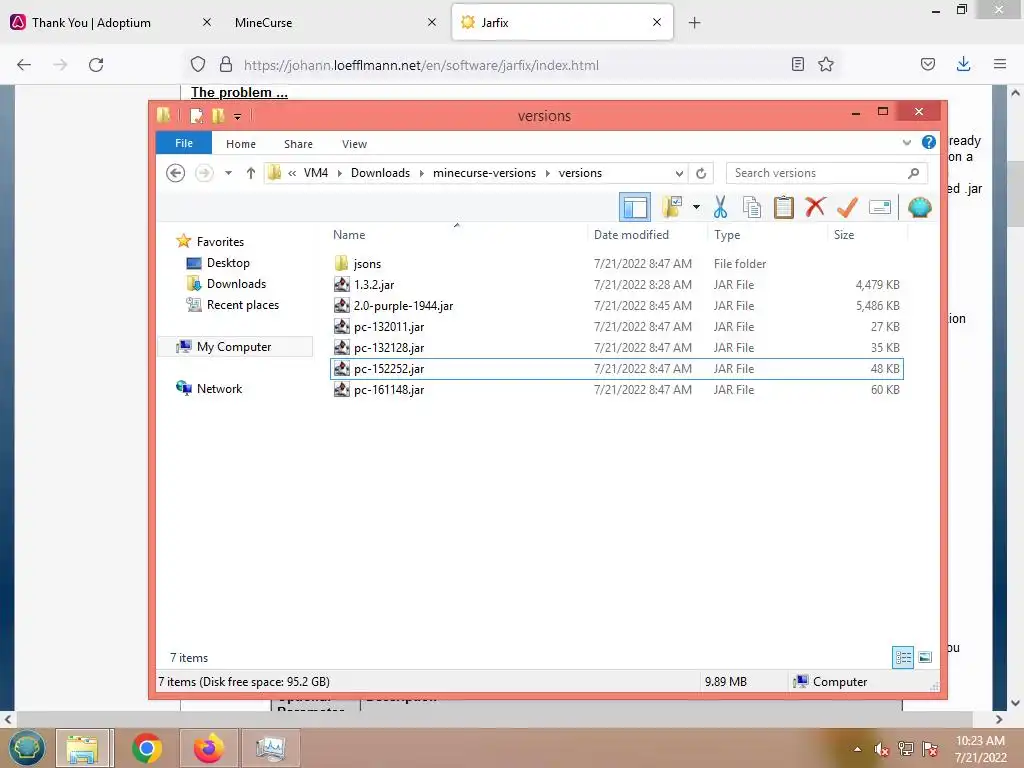Image resolution: width=1024 pixels, height=768 pixels.
Task: Click VM4 in the address breadcrumb
Action: pyautogui.click(x=315, y=173)
